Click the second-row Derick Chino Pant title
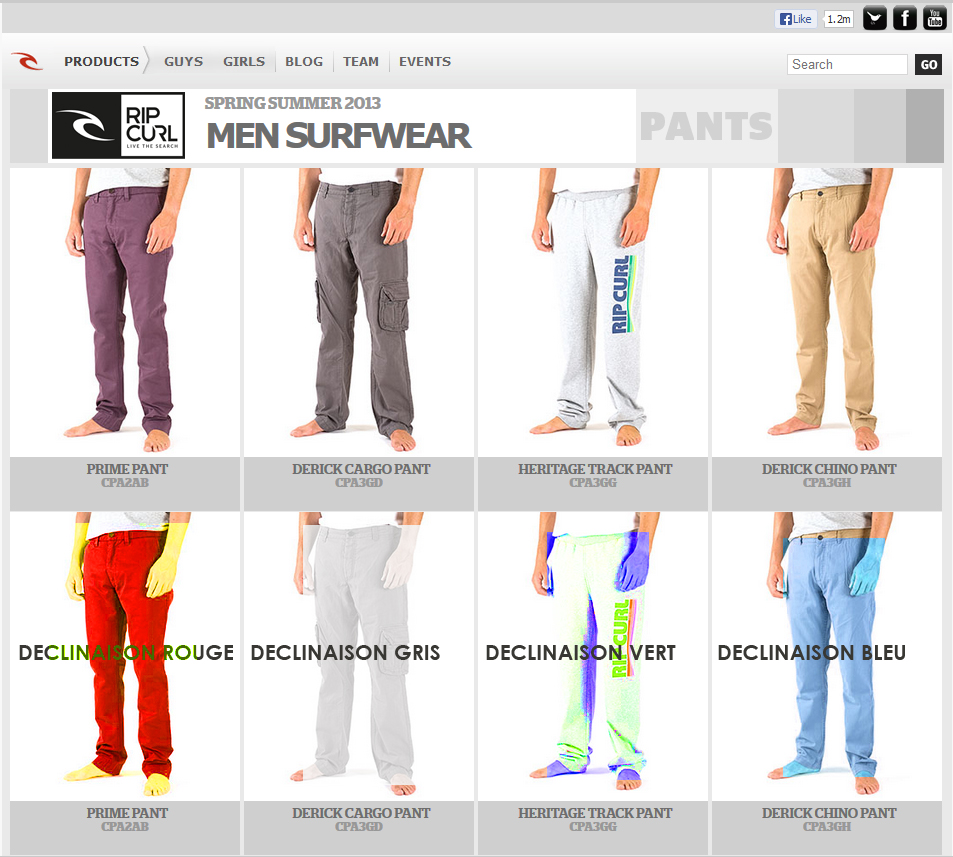The width and height of the screenshot is (953, 857). (x=829, y=813)
